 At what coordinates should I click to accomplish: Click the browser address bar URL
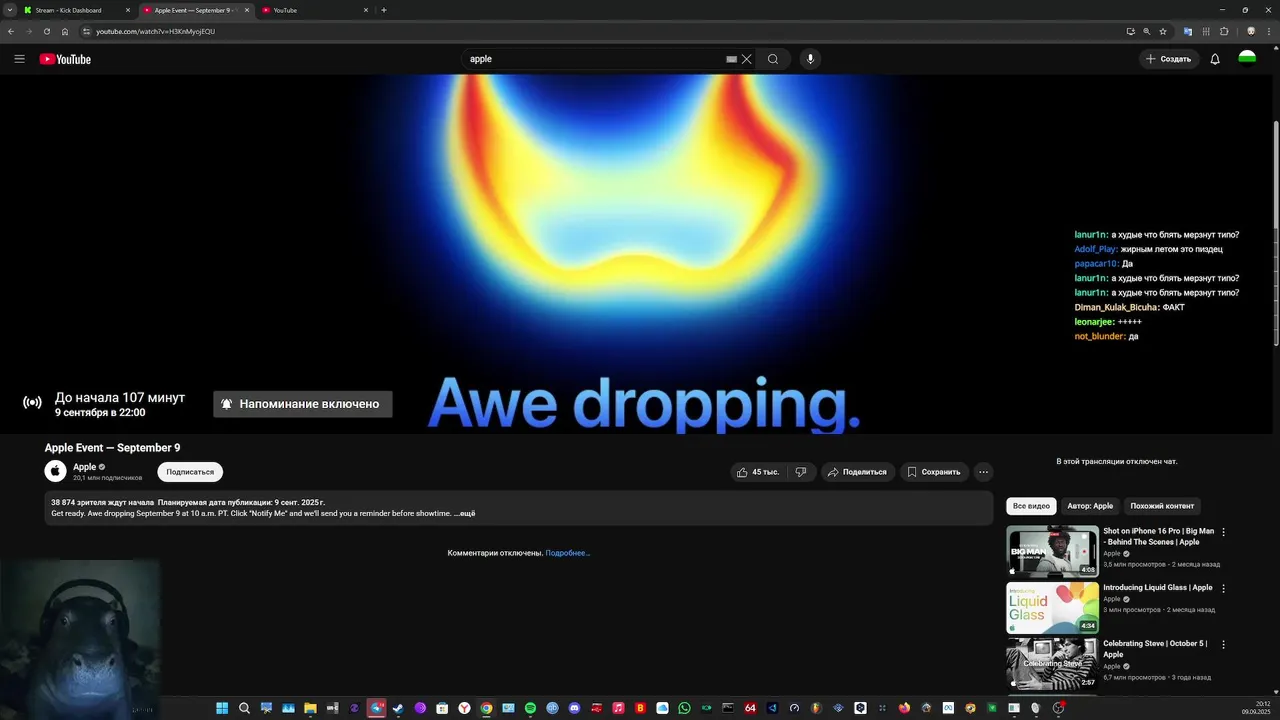(x=155, y=31)
